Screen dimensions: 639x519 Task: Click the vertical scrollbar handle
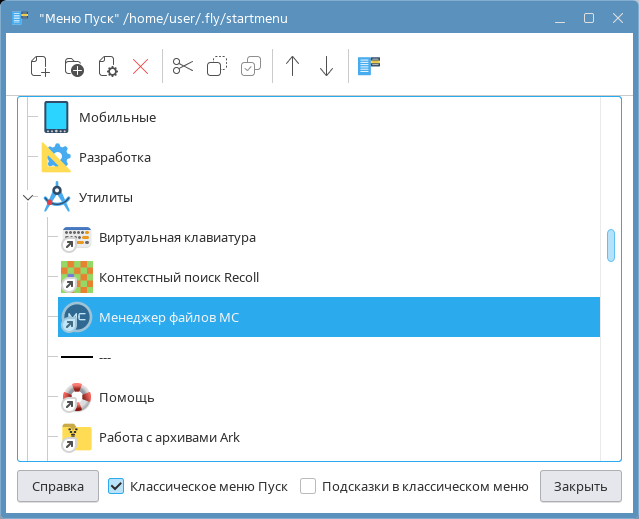pos(610,245)
